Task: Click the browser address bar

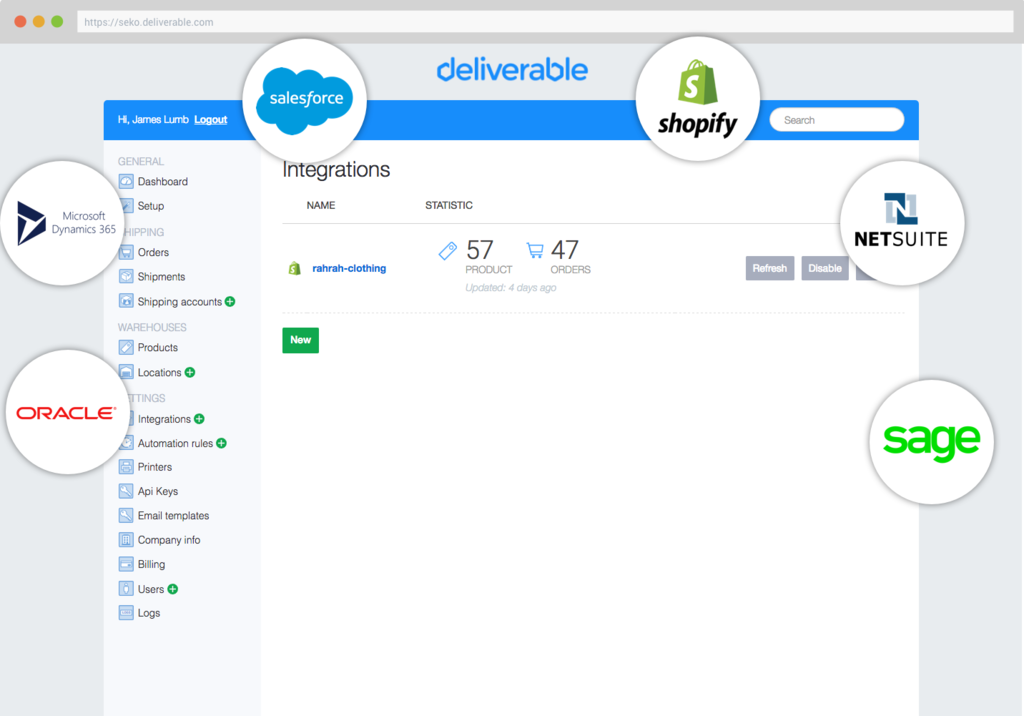Action: (x=545, y=22)
